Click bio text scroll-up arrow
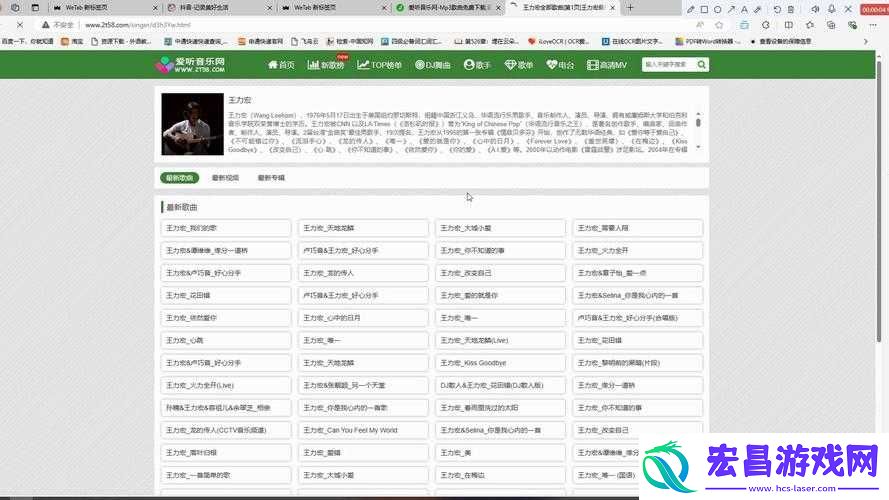 [698, 114]
